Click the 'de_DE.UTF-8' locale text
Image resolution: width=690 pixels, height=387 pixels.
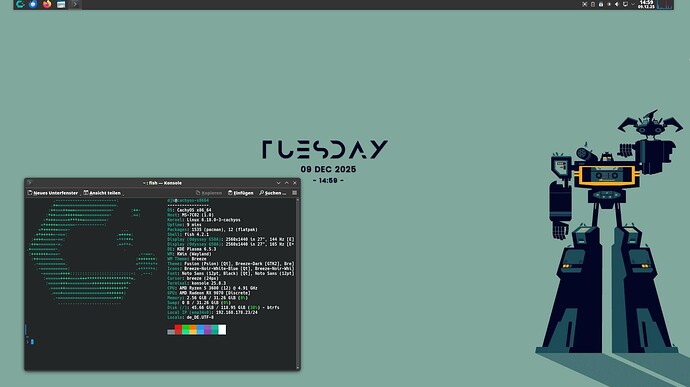[x=200, y=317]
